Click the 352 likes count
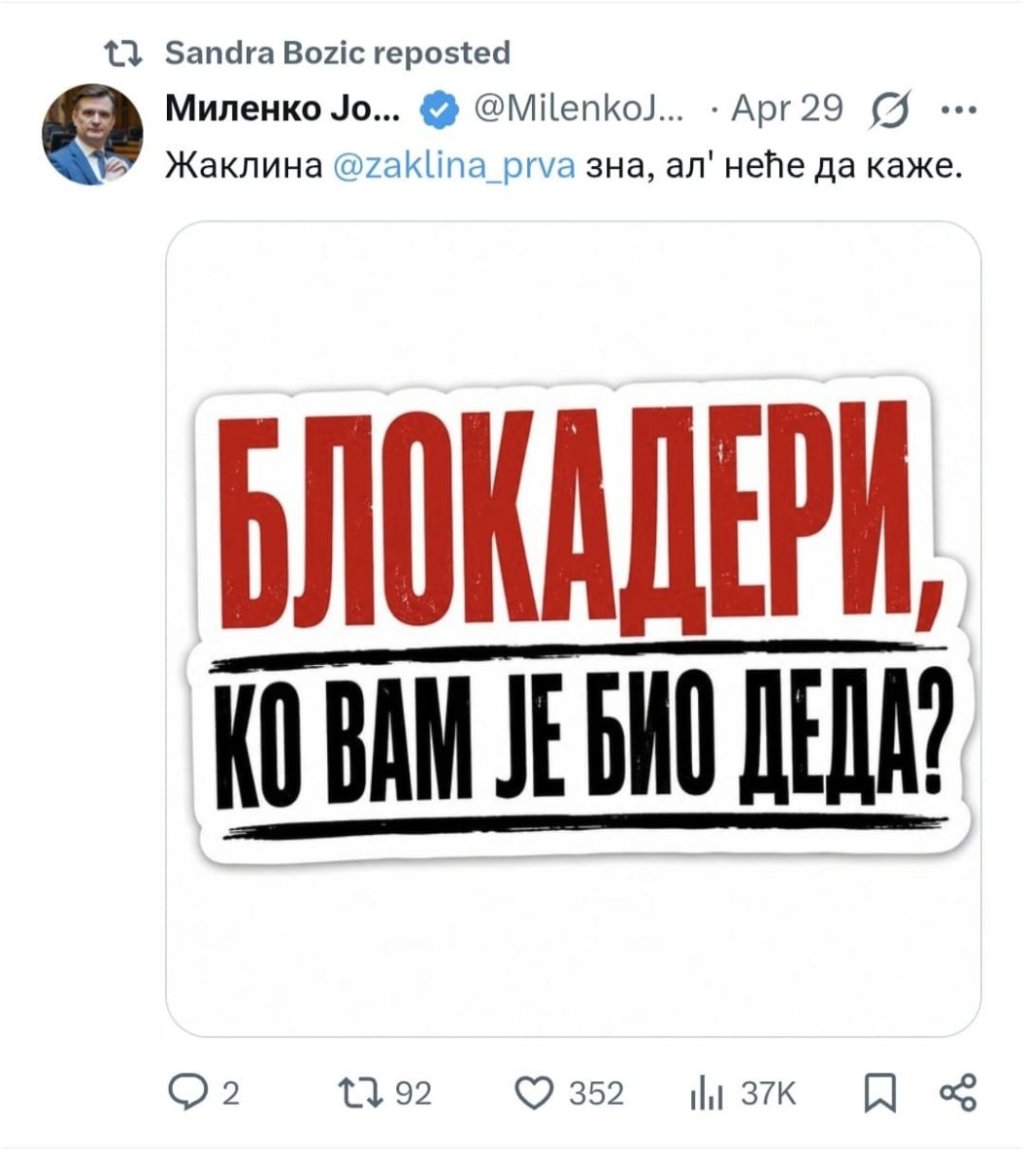The height and width of the screenshot is (1165, 1024). 596,1094
